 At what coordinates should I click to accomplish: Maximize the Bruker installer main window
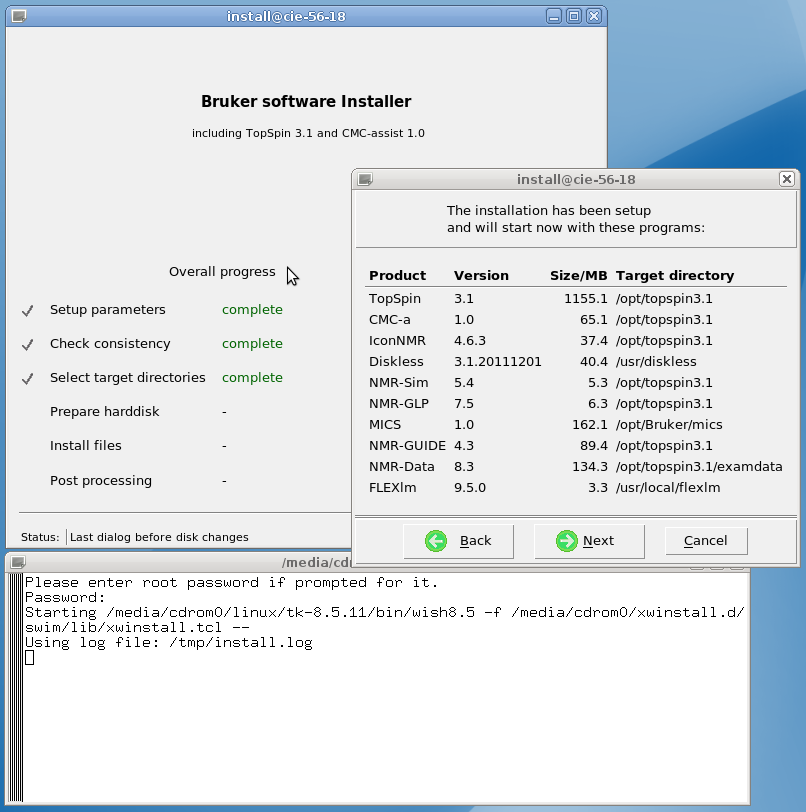tap(574, 16)
